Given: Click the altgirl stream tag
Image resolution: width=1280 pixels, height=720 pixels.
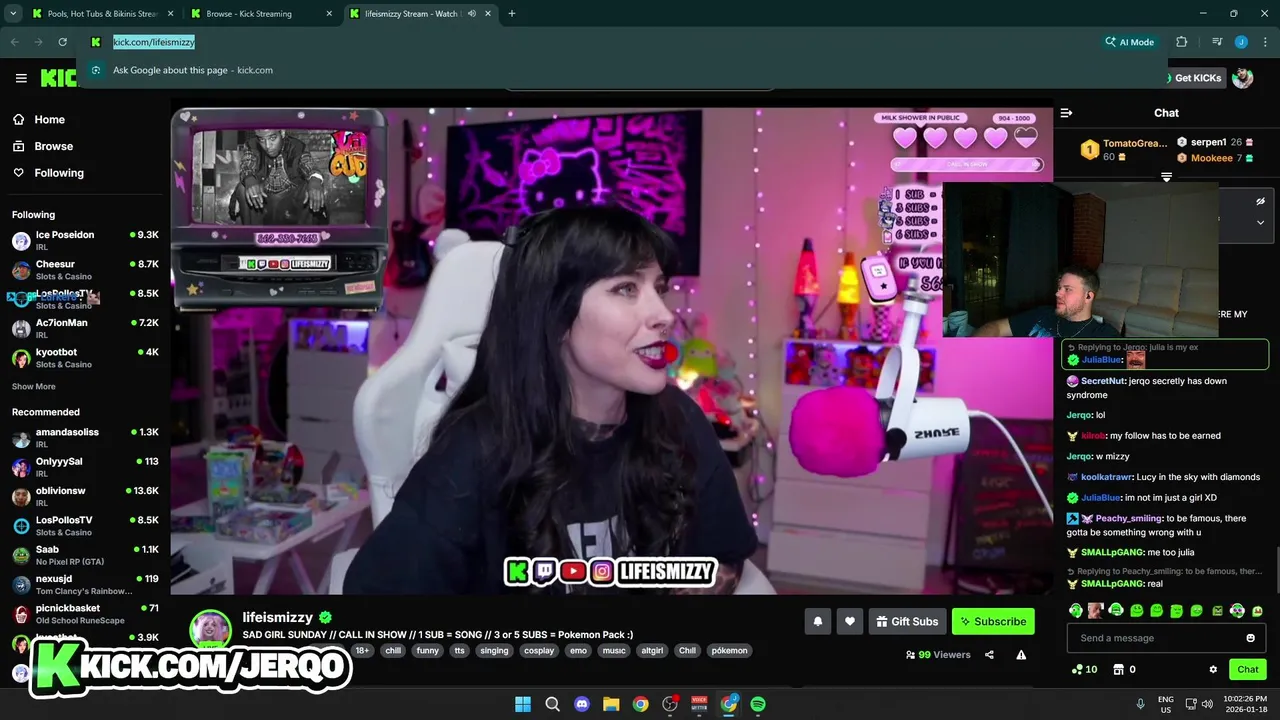Looking at the screenshot, I should coord(652,650).
